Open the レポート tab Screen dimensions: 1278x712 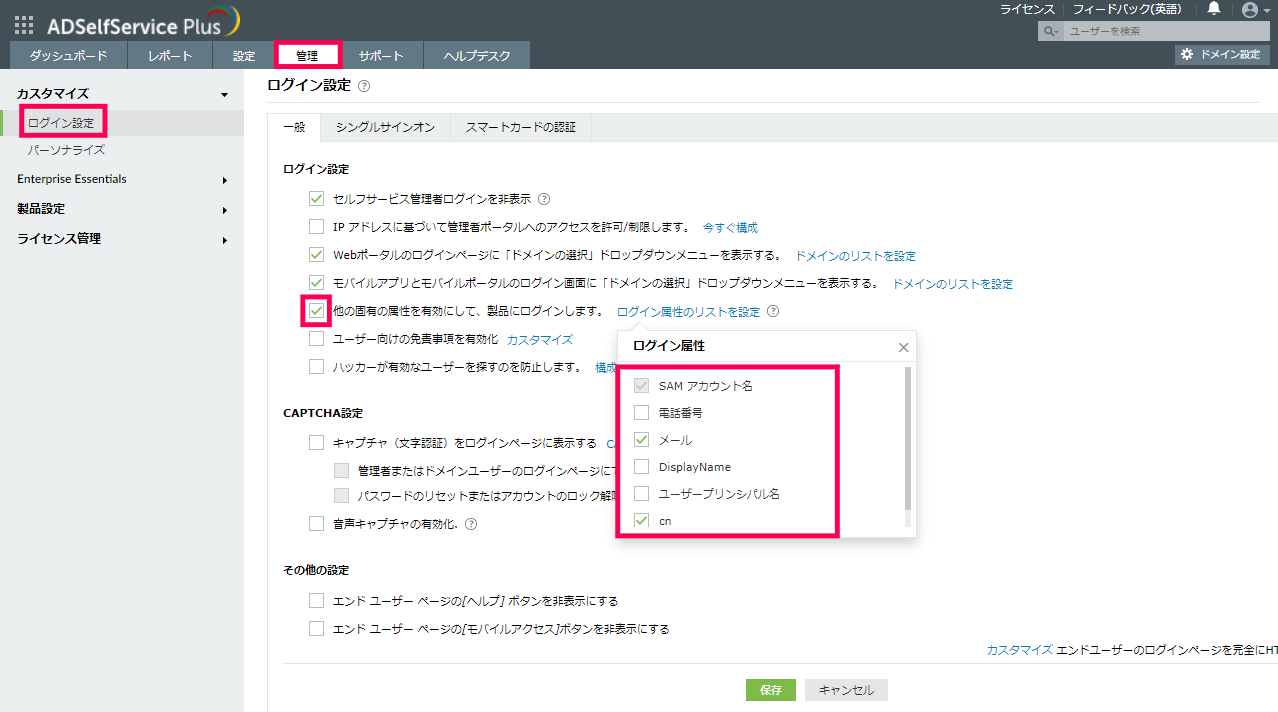click(x=170, y=56)
